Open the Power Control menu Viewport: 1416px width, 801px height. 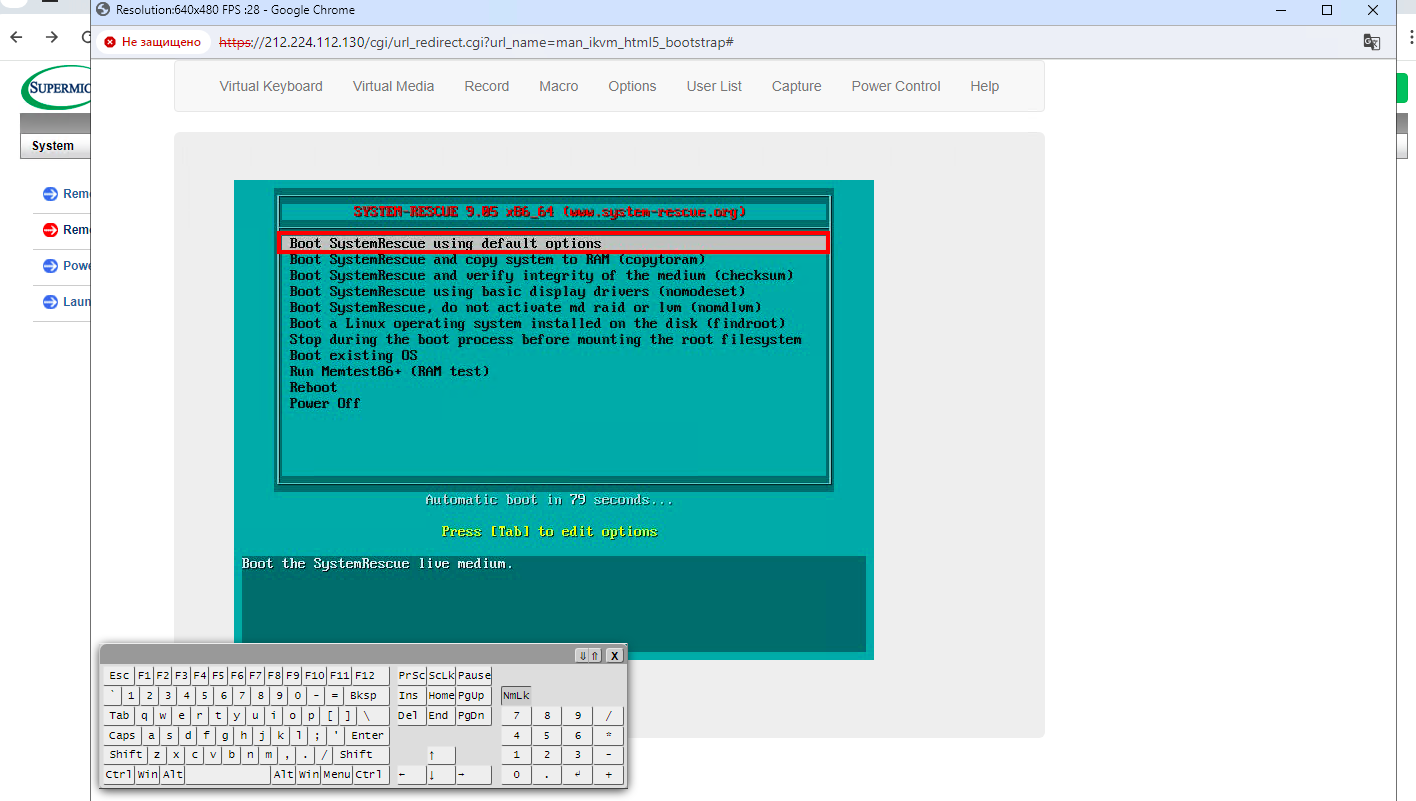896,86
